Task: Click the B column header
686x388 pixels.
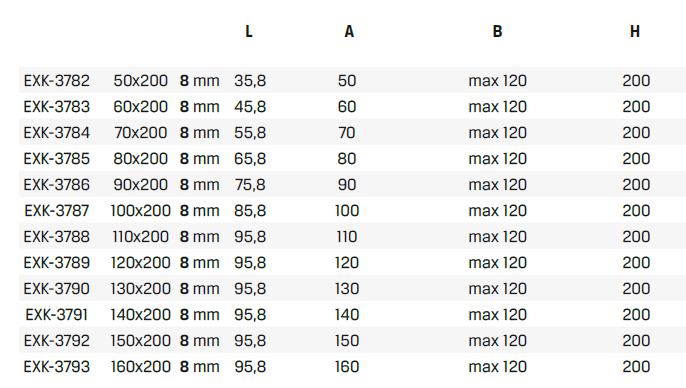Action: click(497, 31)
